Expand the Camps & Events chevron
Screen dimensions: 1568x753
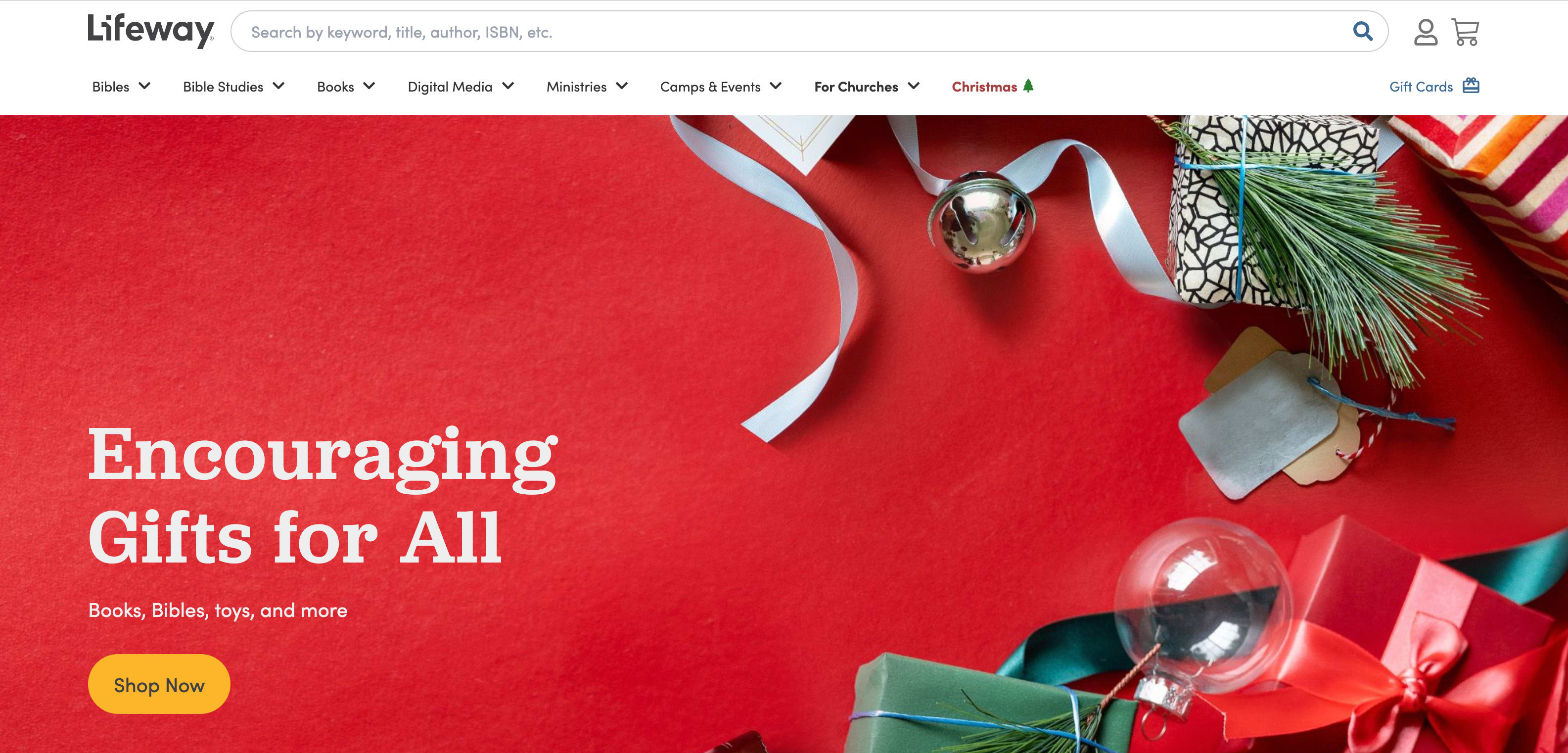pyautogui.click(x=776, y=86)
